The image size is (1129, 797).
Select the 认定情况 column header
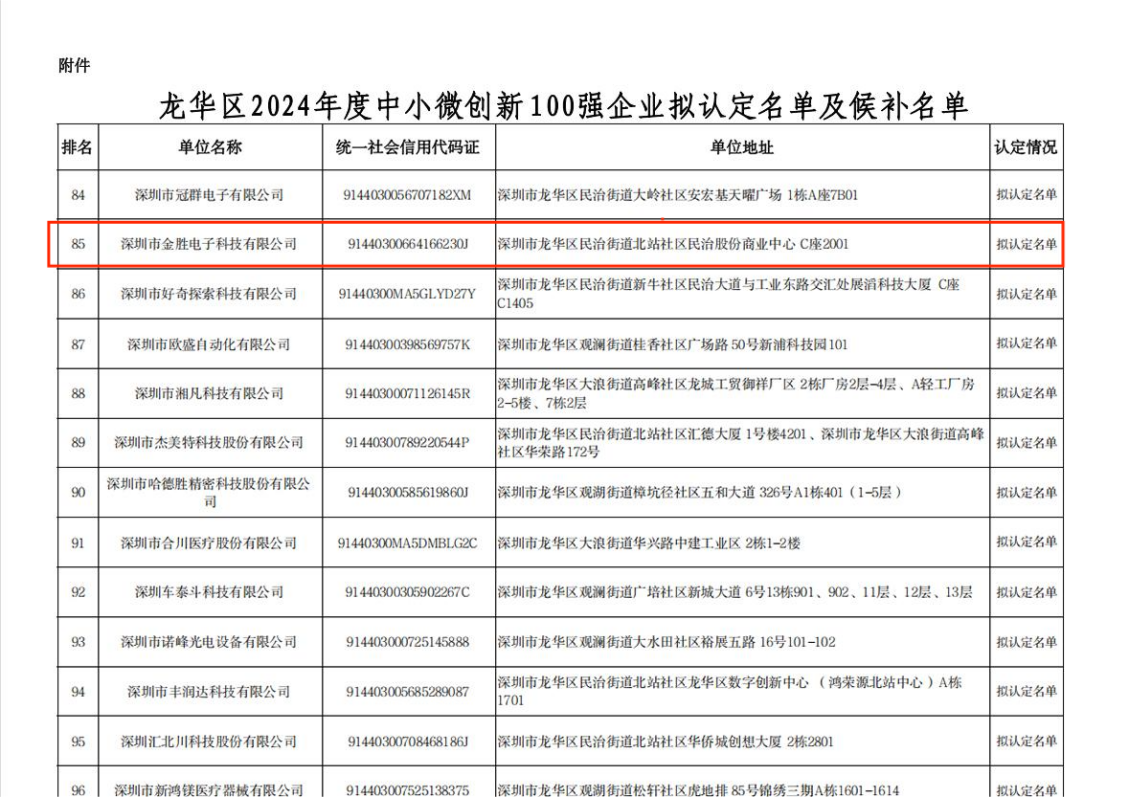tap(1025, 147)
